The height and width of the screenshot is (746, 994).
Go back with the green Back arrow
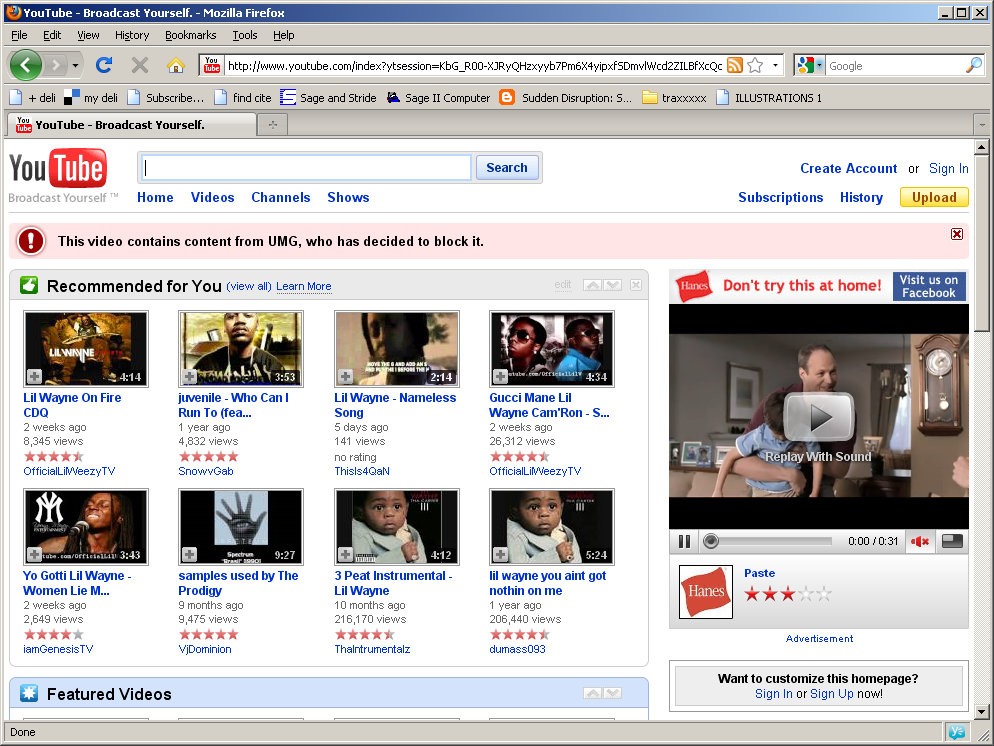coord(25,65)
